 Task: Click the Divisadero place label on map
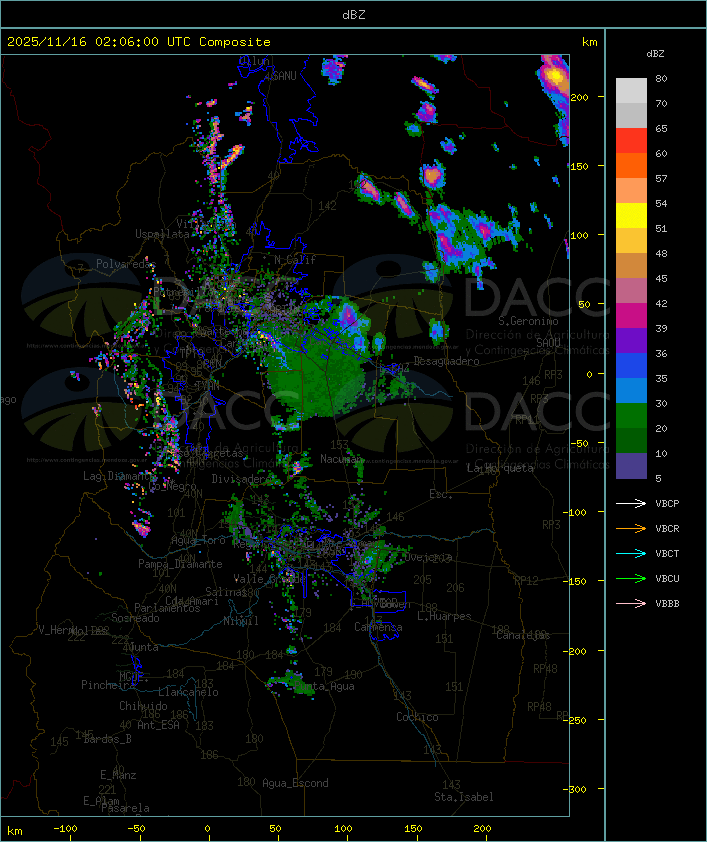[241, 479]
